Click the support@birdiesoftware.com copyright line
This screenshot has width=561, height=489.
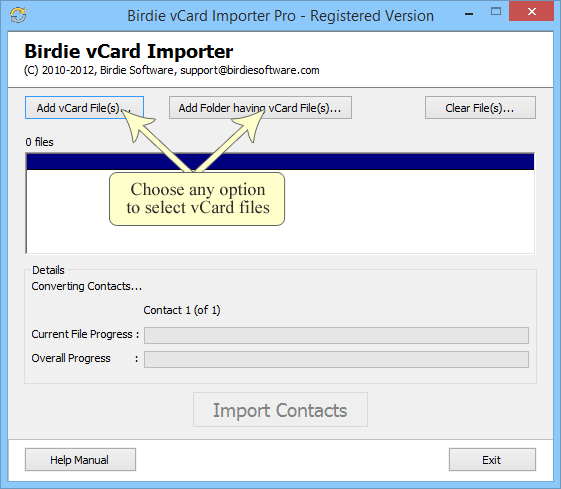tap(172, 70)
